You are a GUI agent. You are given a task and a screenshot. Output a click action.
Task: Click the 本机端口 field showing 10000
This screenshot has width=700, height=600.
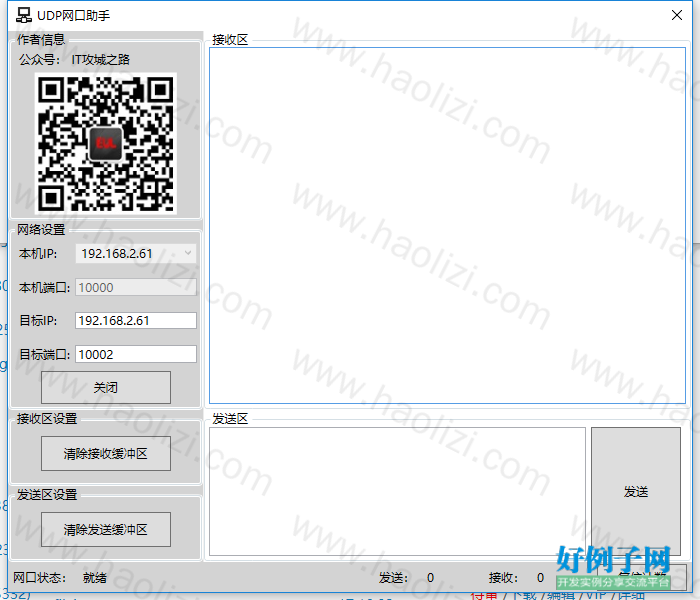click(136, 288)
